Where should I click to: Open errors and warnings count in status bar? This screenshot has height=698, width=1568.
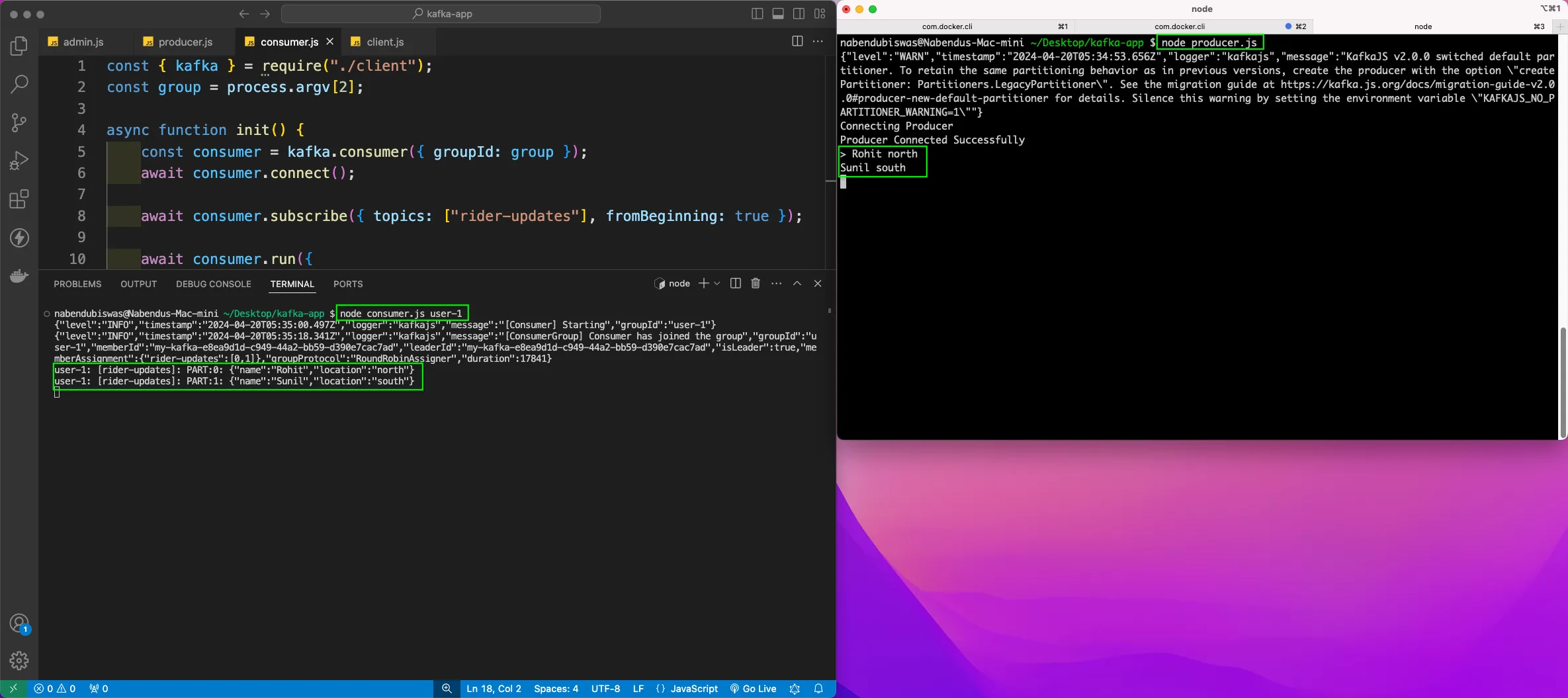pyautogui.click(x=55, y=689)
